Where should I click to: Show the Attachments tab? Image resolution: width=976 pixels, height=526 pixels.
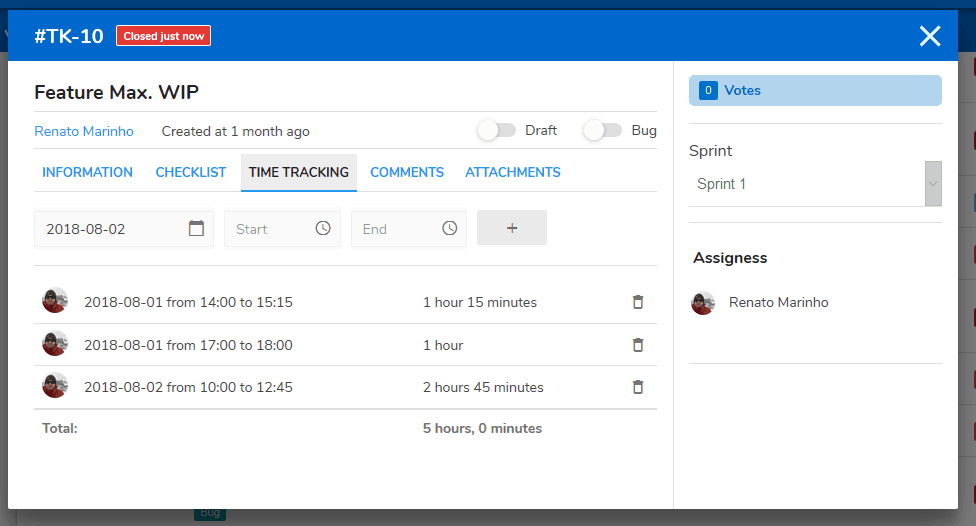click(512, 173)
